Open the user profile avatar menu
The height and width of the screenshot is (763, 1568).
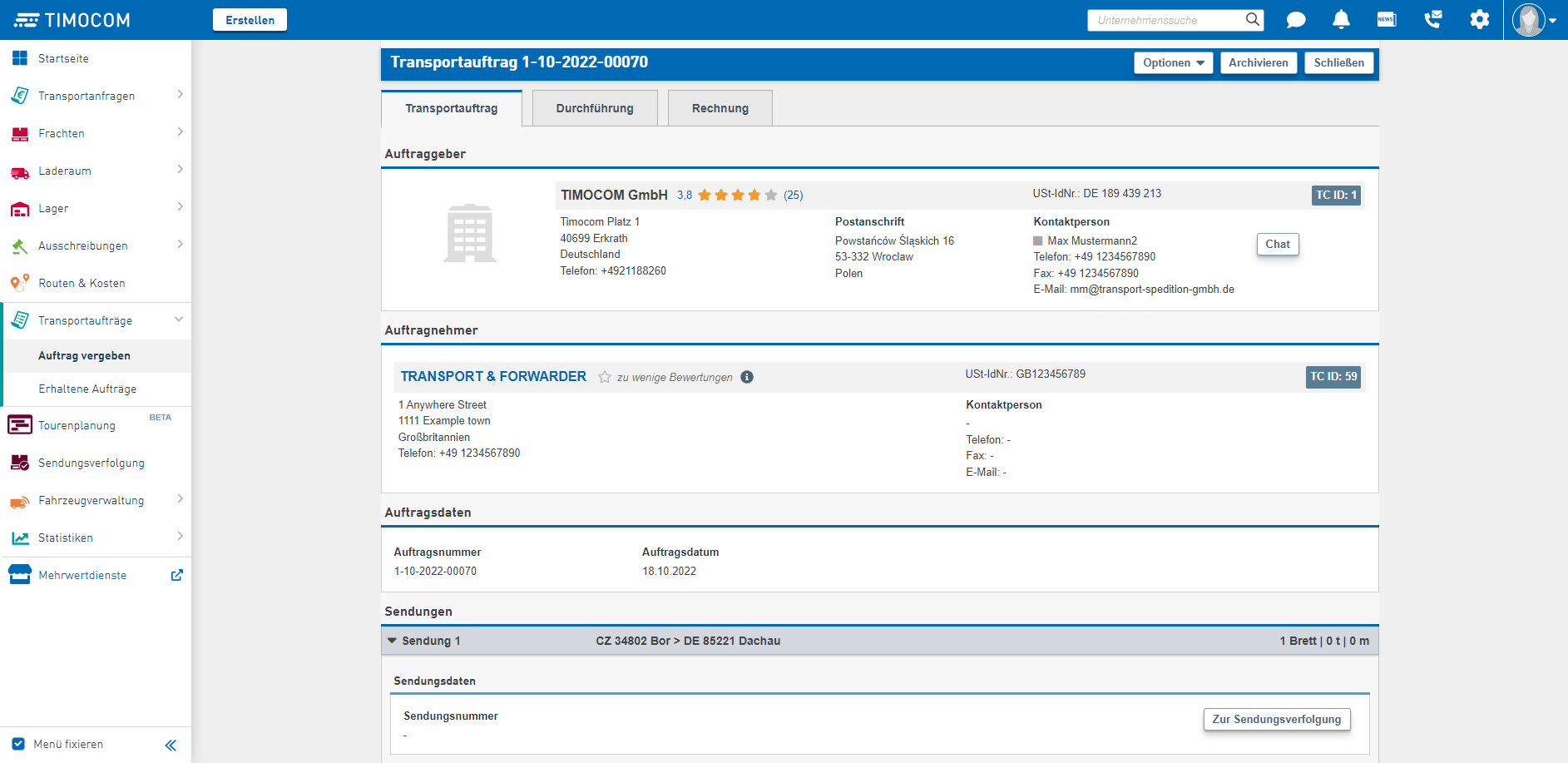point(1533,20)
